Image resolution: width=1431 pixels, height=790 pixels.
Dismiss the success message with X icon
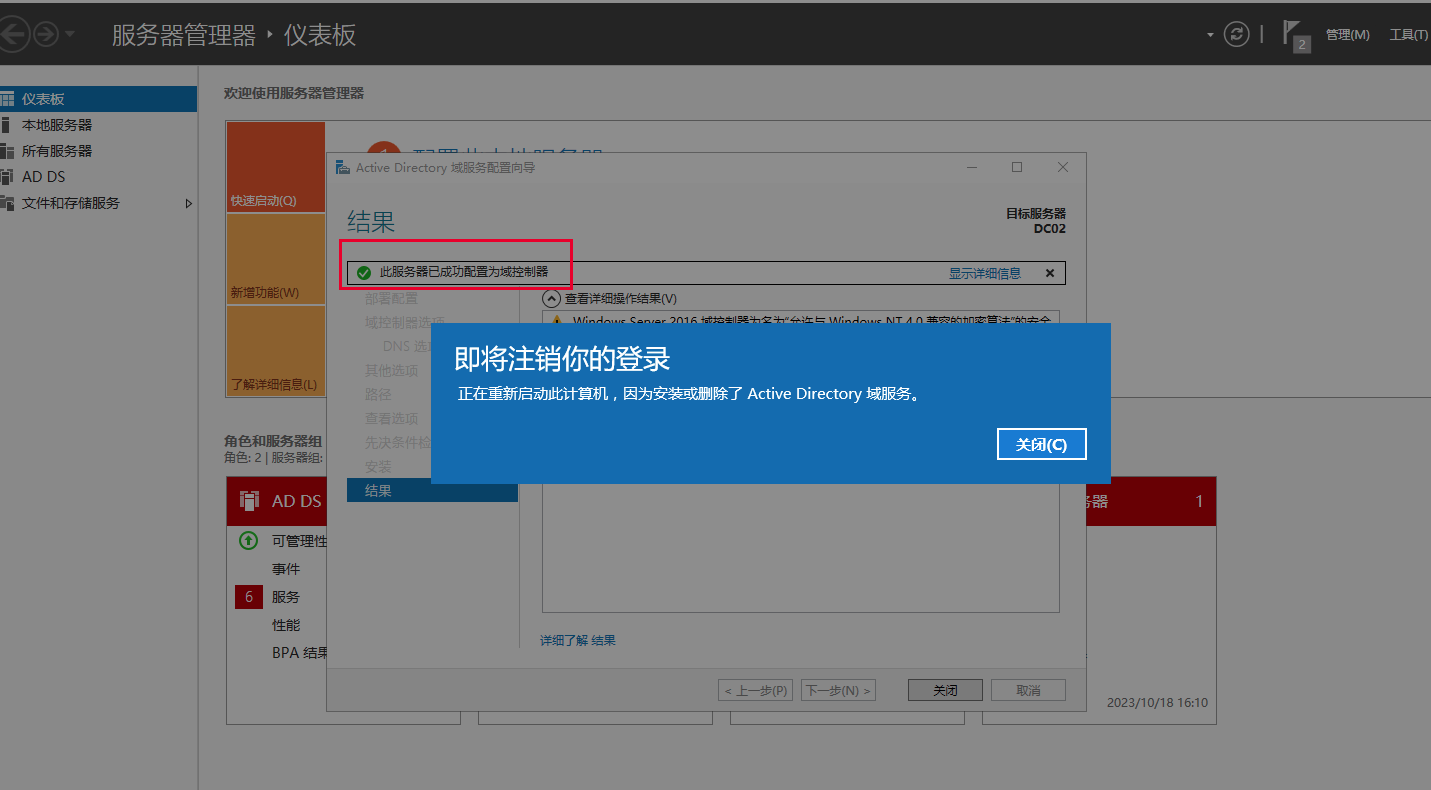pos(1050,273)
